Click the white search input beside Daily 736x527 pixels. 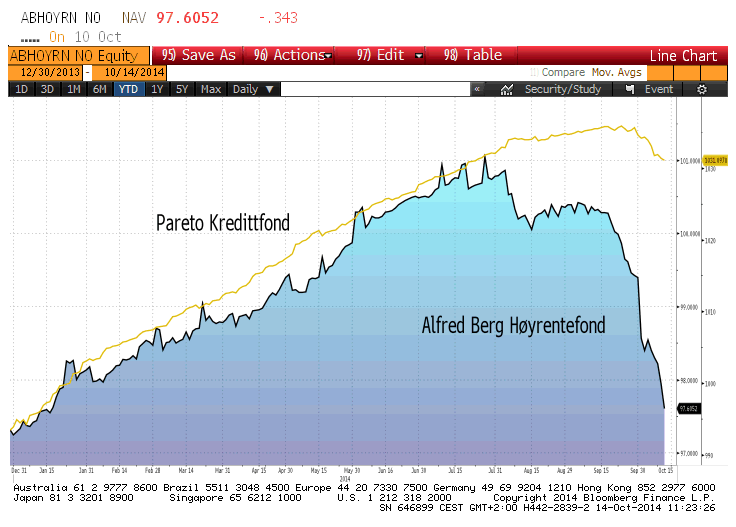click(x=376, y=89)
